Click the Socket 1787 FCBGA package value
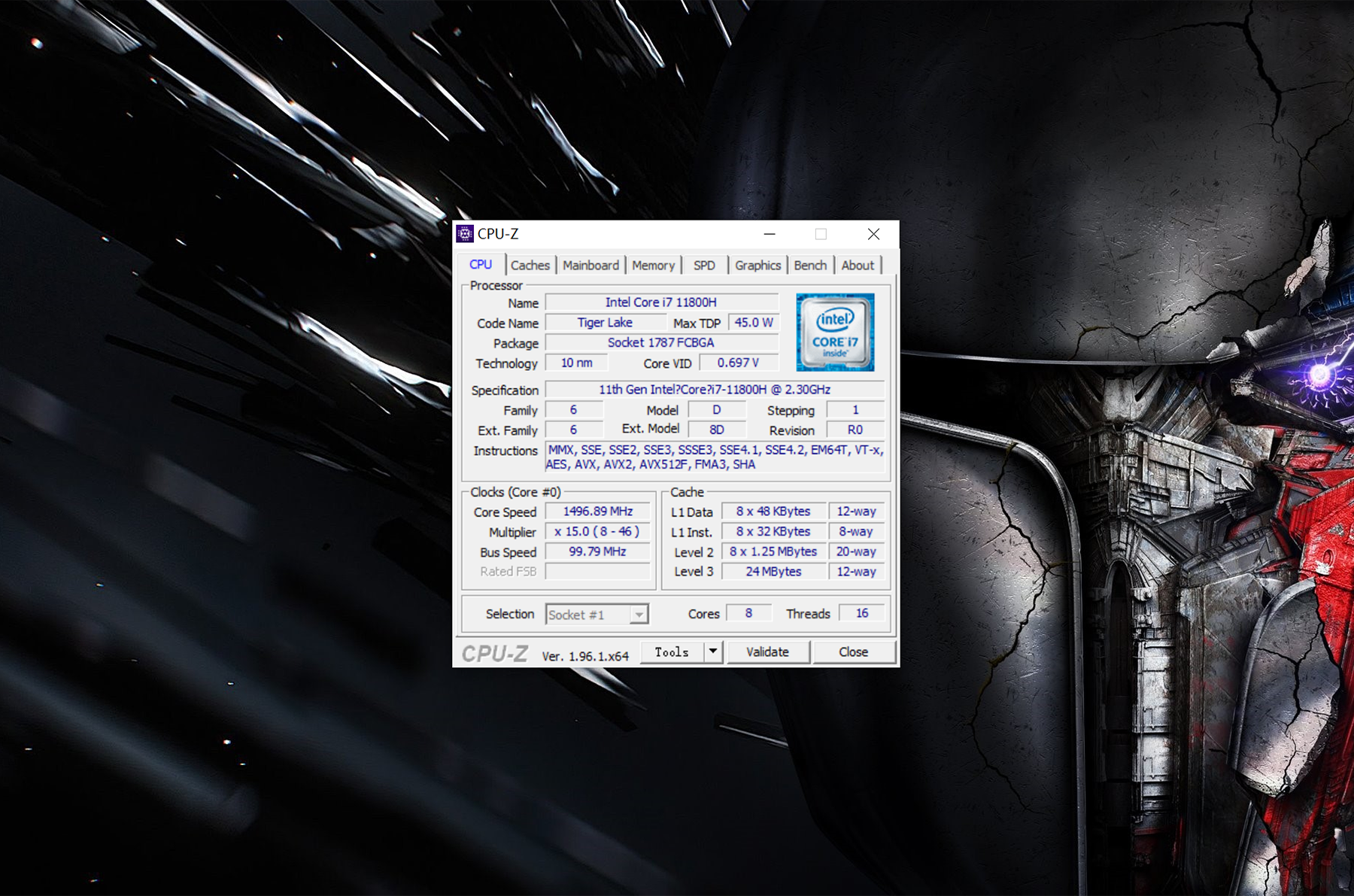The height and width of the screenshot is (896, 1354). [x=661, y=343]
